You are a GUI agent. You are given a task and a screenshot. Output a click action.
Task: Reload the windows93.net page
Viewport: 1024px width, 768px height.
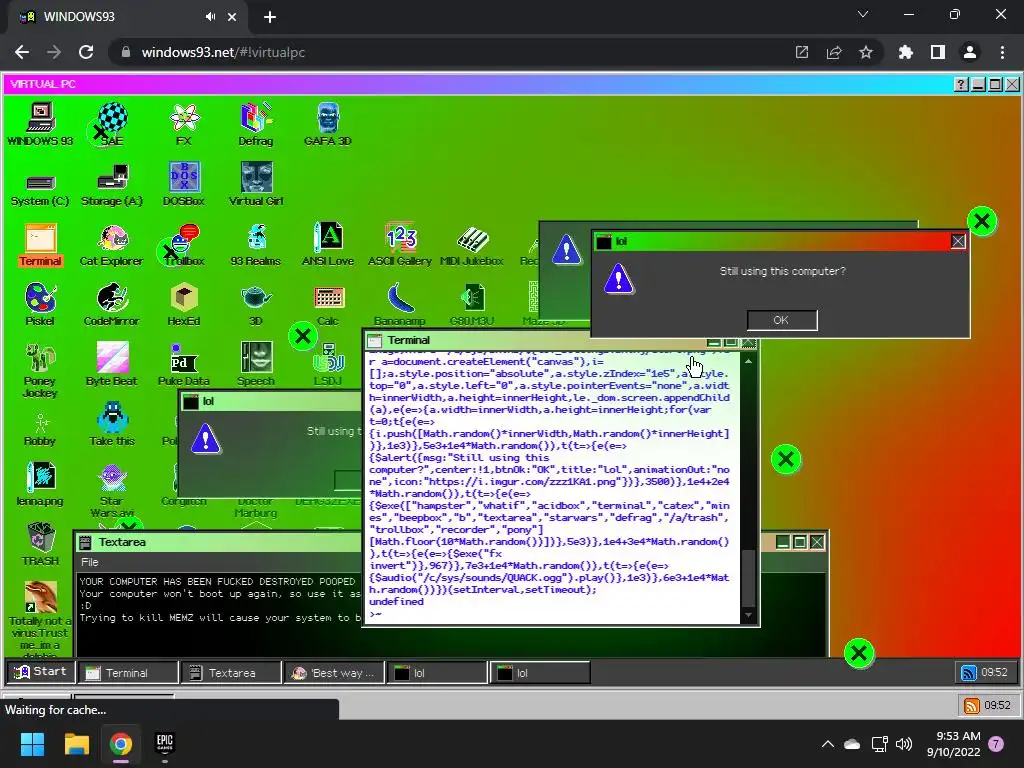click(x=86, y=52)
